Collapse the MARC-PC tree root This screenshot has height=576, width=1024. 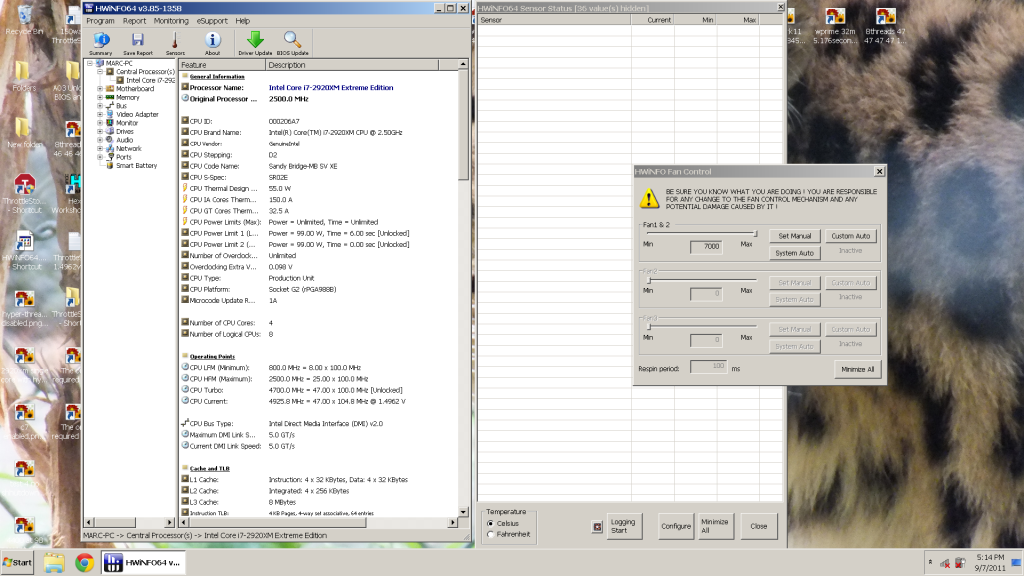(90, 63)
